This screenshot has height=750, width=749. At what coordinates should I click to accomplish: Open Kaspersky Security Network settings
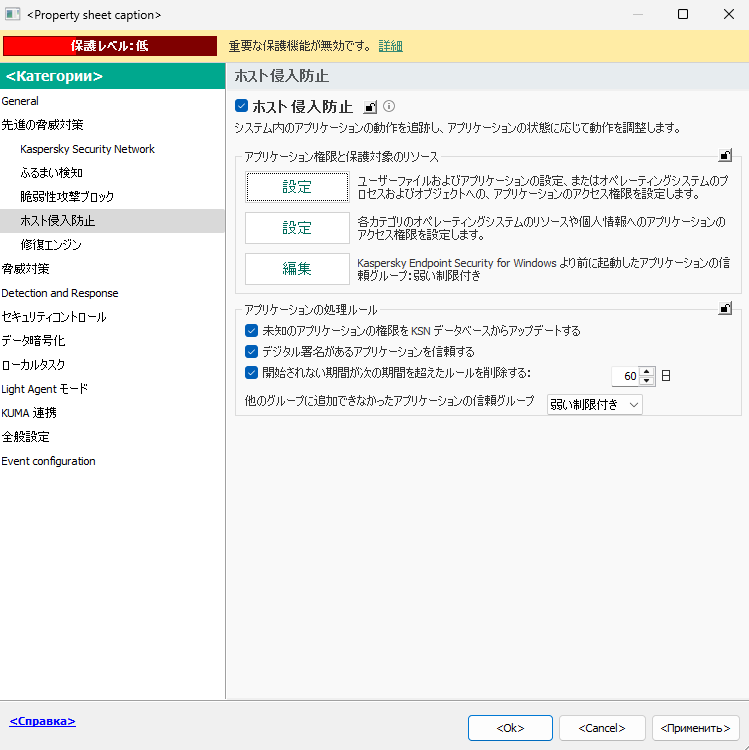point(112,149)
